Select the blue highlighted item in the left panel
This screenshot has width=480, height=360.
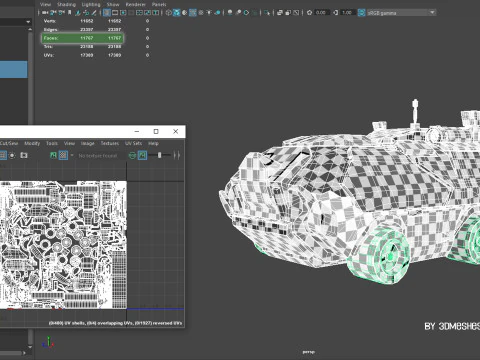tap(13, 69)
